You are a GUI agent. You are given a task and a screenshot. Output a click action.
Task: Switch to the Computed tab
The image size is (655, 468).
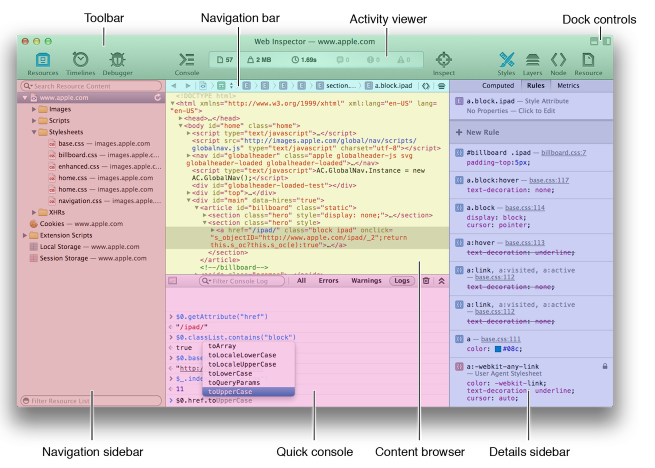(x=498, y=85)
